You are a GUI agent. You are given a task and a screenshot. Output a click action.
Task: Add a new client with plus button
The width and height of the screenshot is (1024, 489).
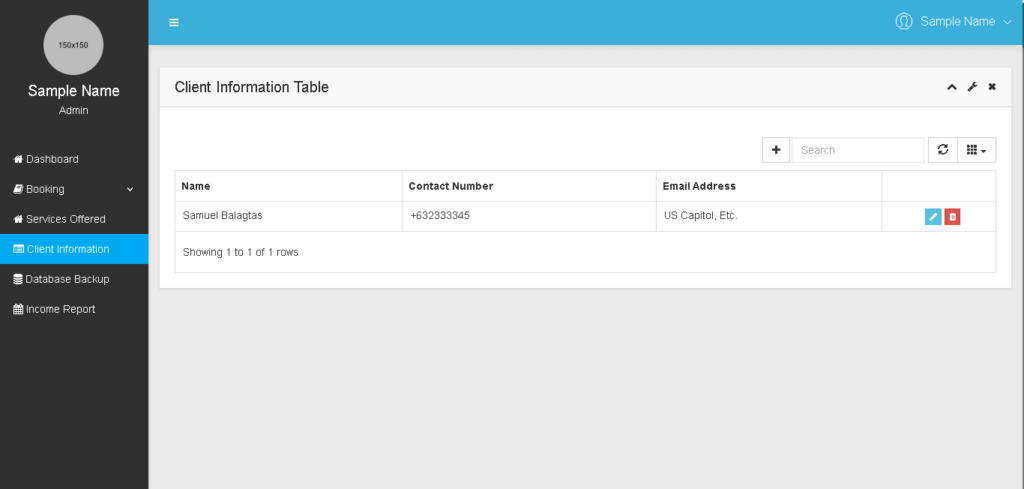click(776, 150)
